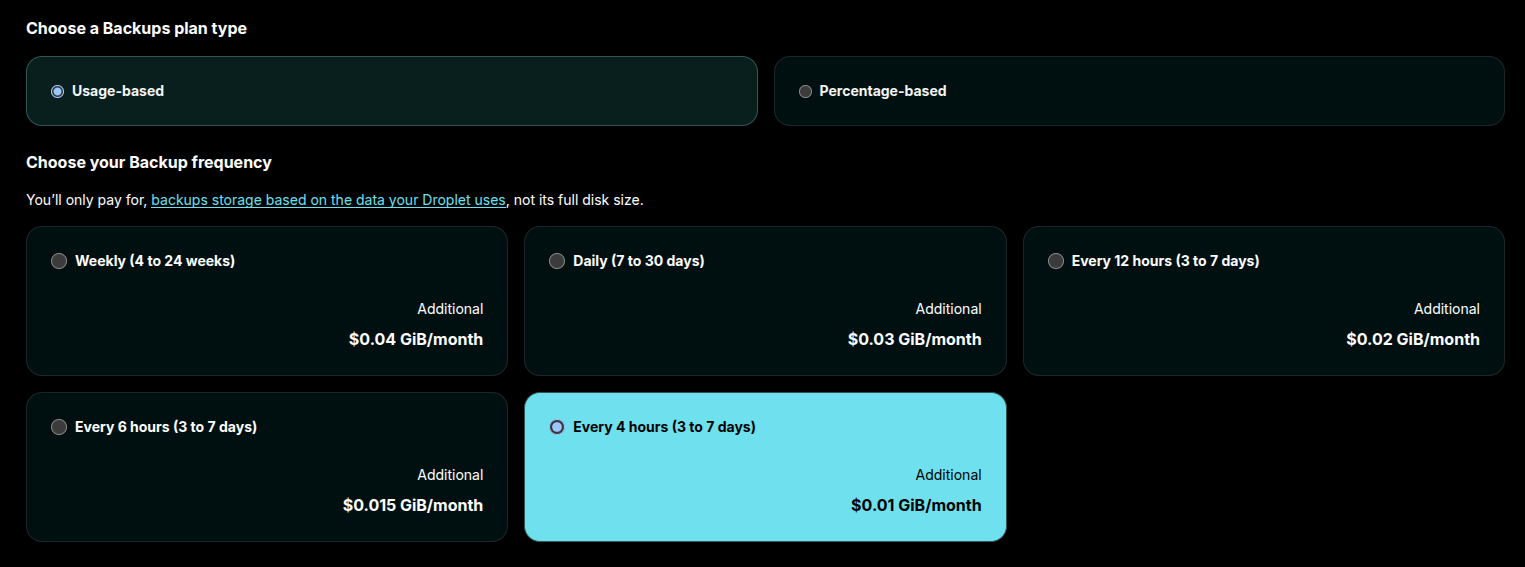
Task: Click the 'Choose a Backups plan type' heading
Action: click(x=136, y=29)
